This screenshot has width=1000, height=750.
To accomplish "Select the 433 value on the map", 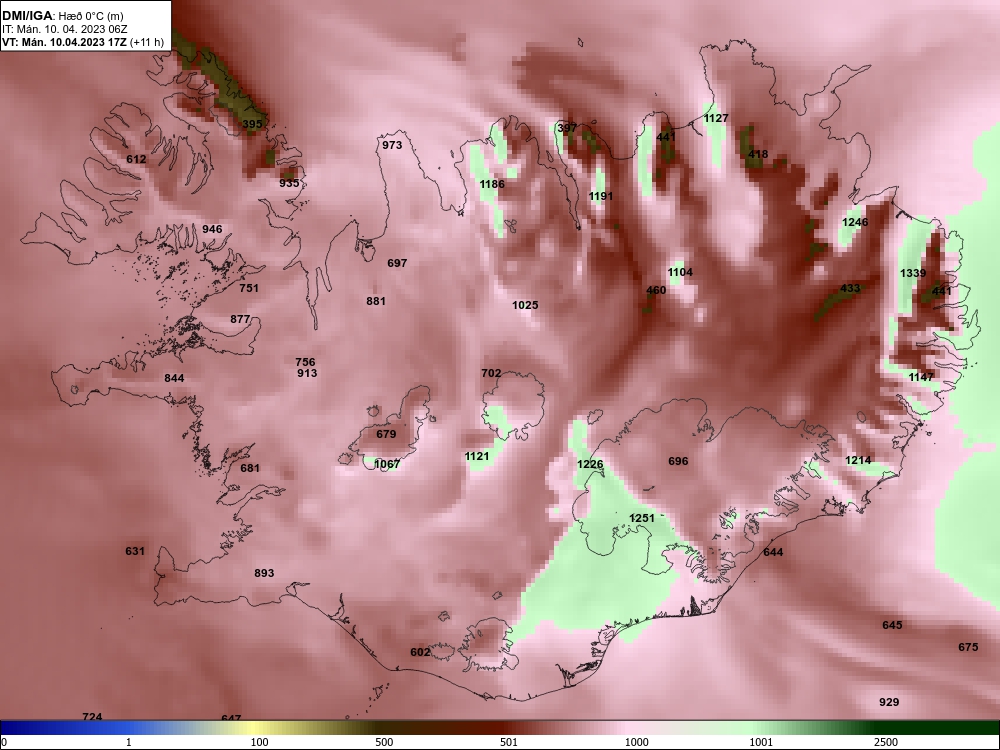I will coord(851,288).
